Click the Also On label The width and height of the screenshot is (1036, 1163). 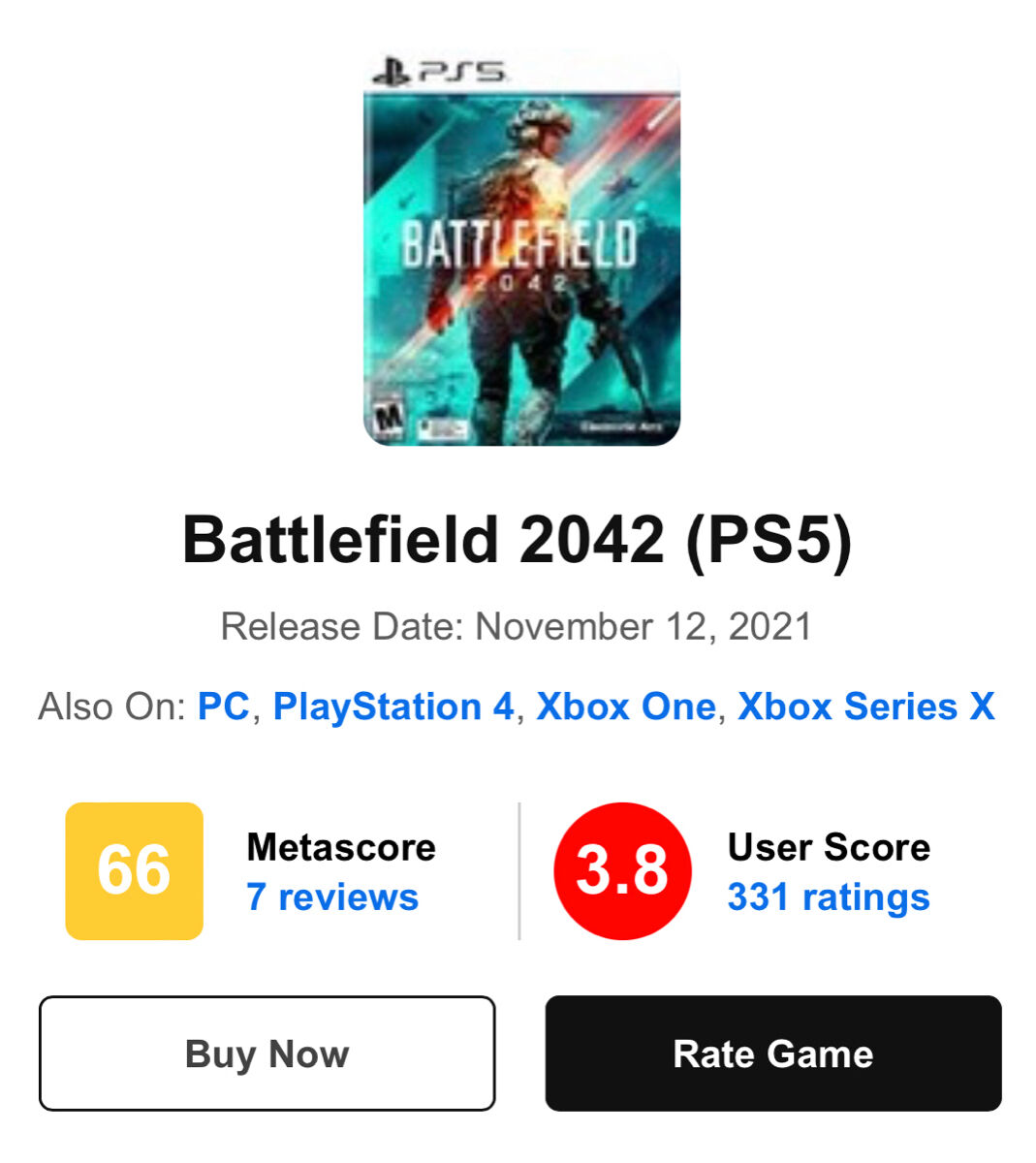111,707
